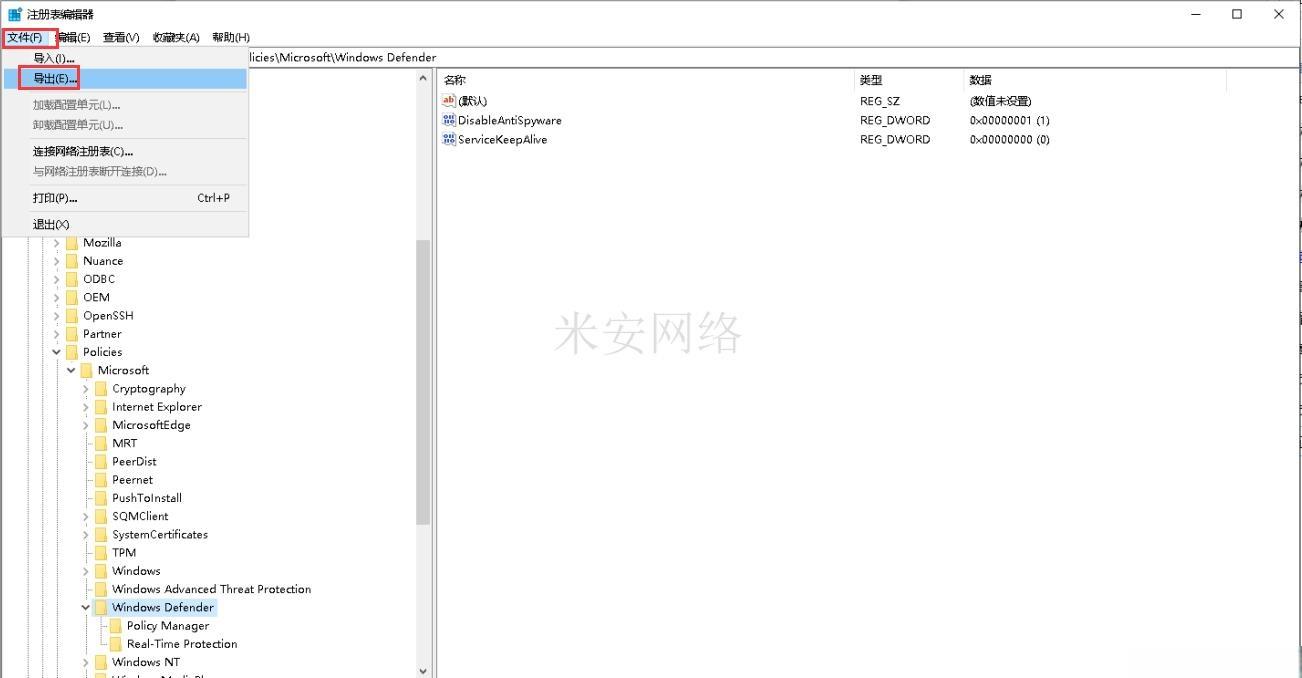This screenshot has height=678, width=1302.
Task: Open the 帮助(H) menu
Action: click(231, 37)
